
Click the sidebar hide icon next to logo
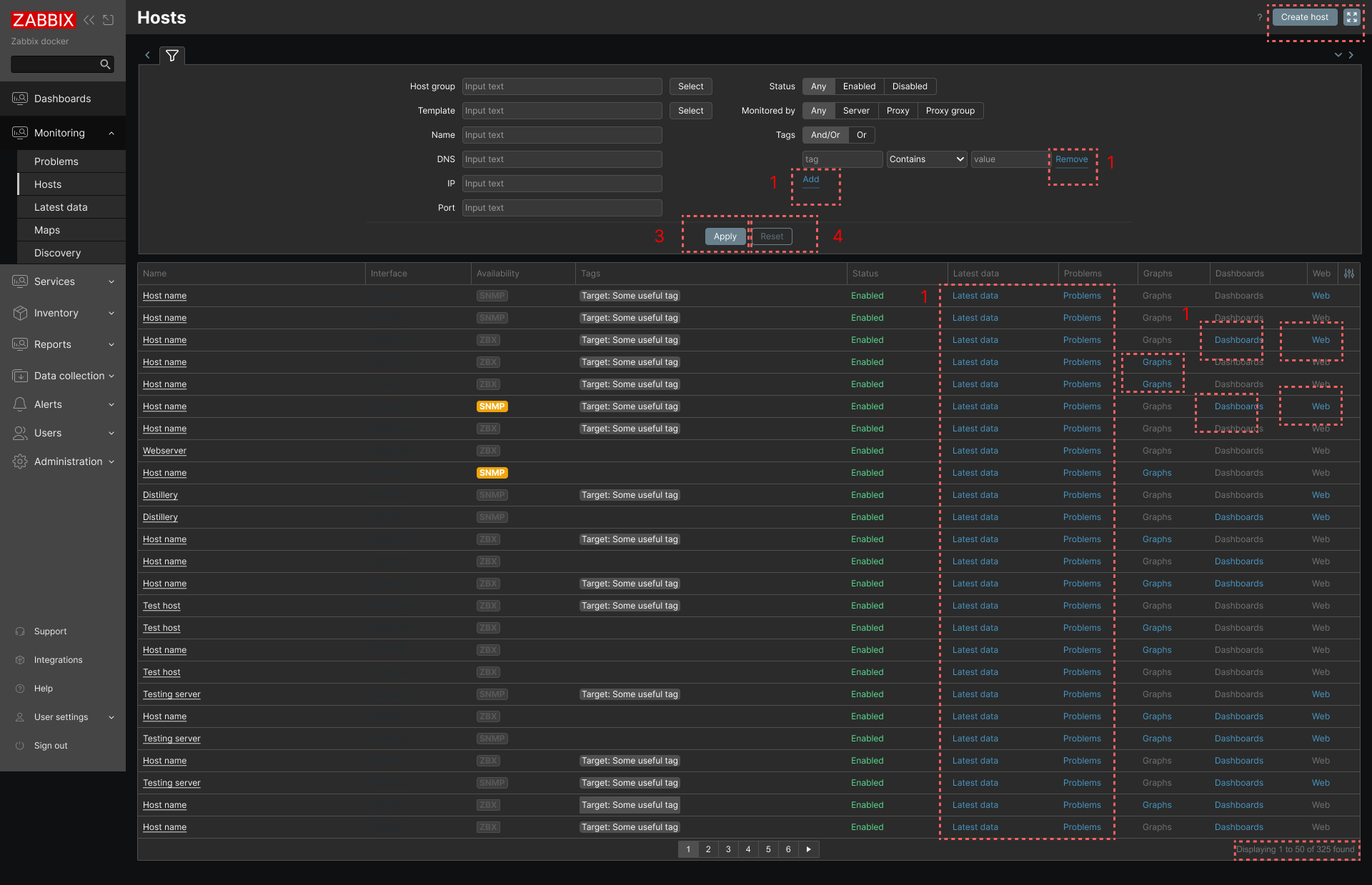pos(109,20)
